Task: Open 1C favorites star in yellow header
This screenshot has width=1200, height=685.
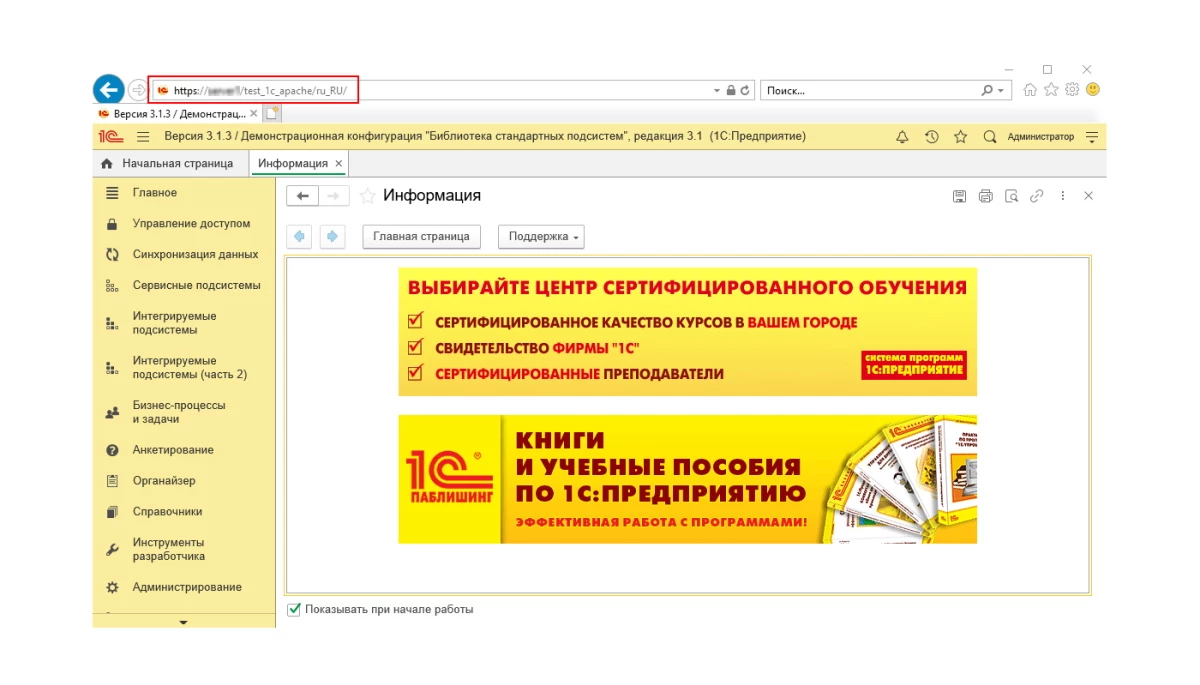Action: (961, 137)
